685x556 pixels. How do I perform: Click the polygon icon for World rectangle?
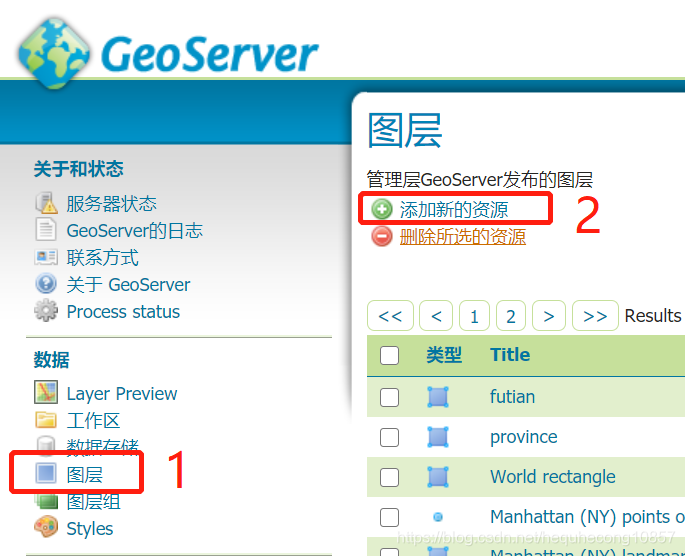click(x=438, y=477)
